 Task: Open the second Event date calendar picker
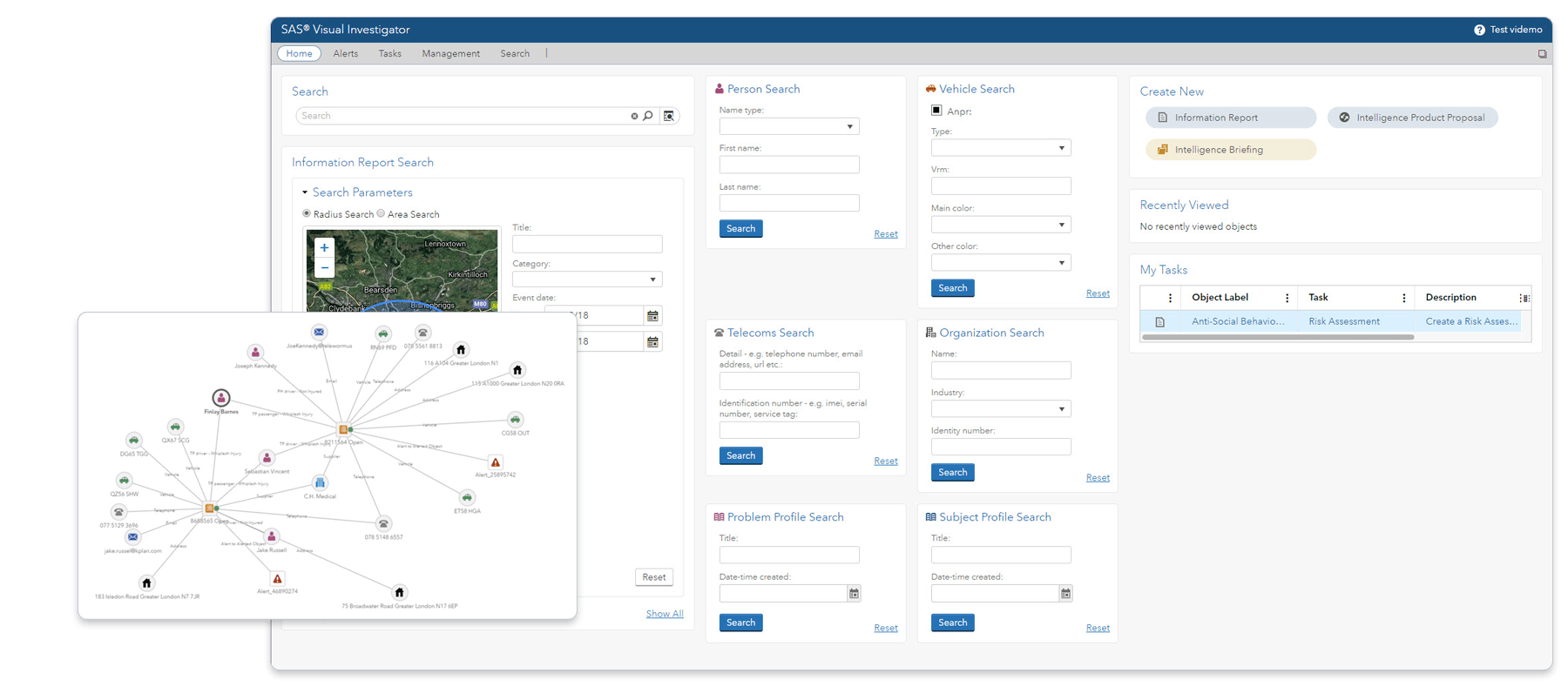click(x=652, y=341)
